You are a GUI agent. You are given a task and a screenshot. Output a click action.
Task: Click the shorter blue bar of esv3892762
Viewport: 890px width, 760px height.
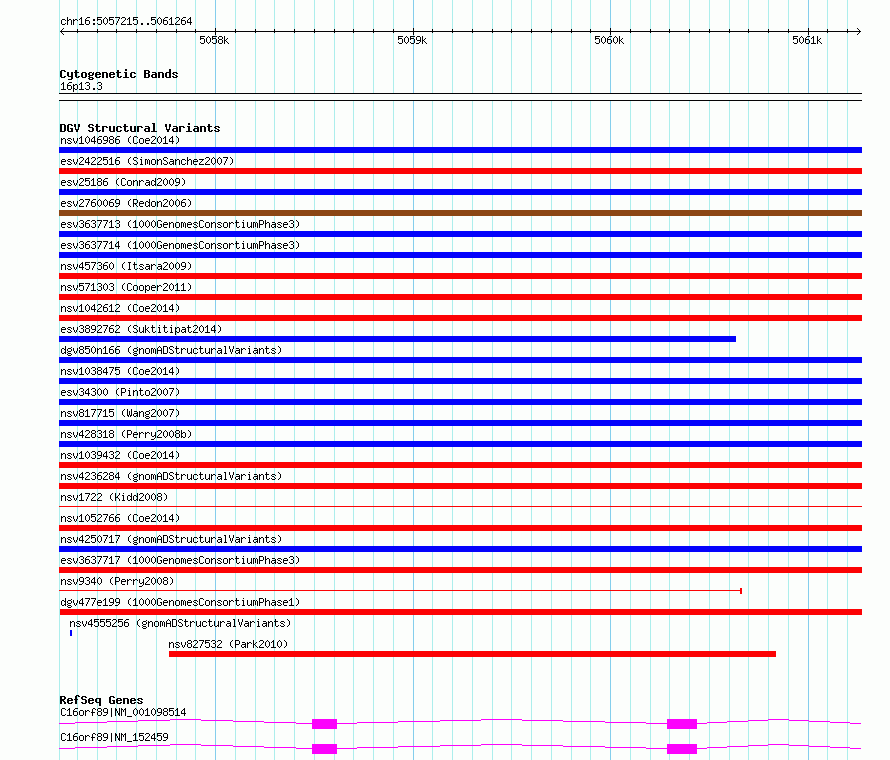coord(397,339)
